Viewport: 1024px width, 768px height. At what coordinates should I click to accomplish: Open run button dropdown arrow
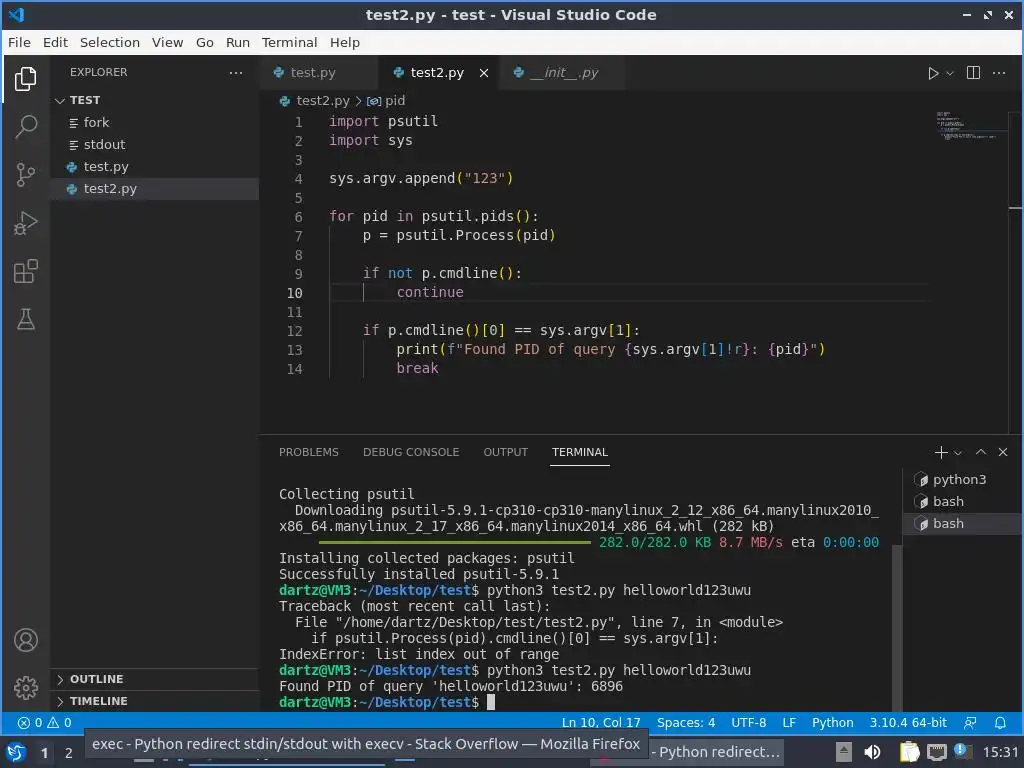[950, 73]
